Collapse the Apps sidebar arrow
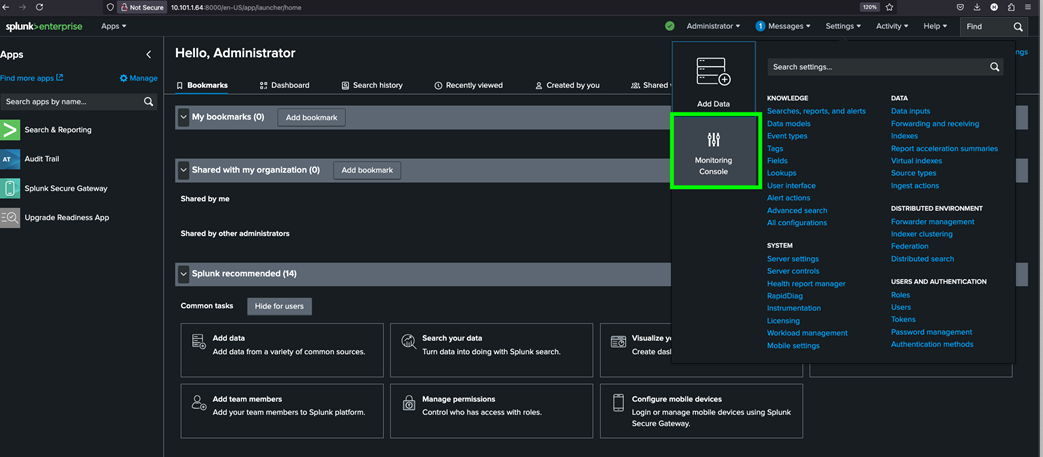 [x=149, y=55]
